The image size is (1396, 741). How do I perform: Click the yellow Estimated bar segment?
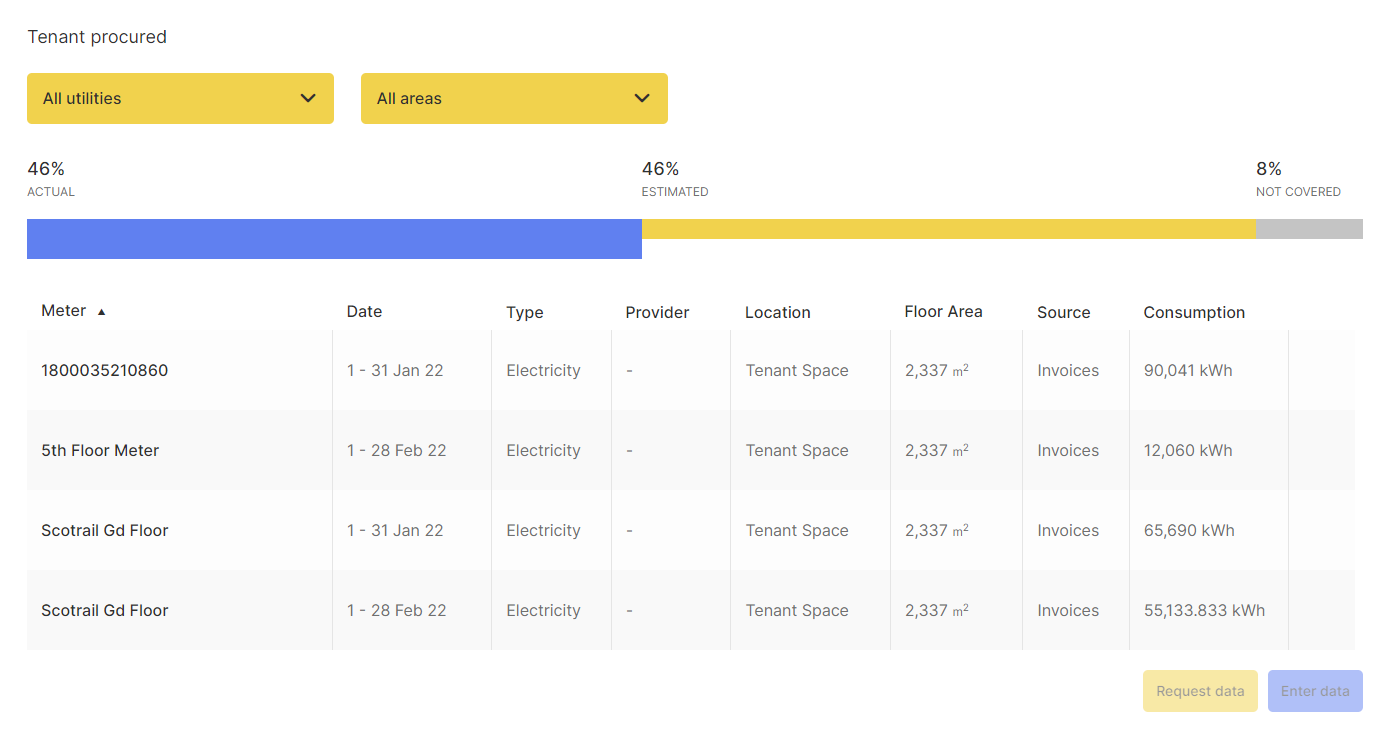pos(948,229)
